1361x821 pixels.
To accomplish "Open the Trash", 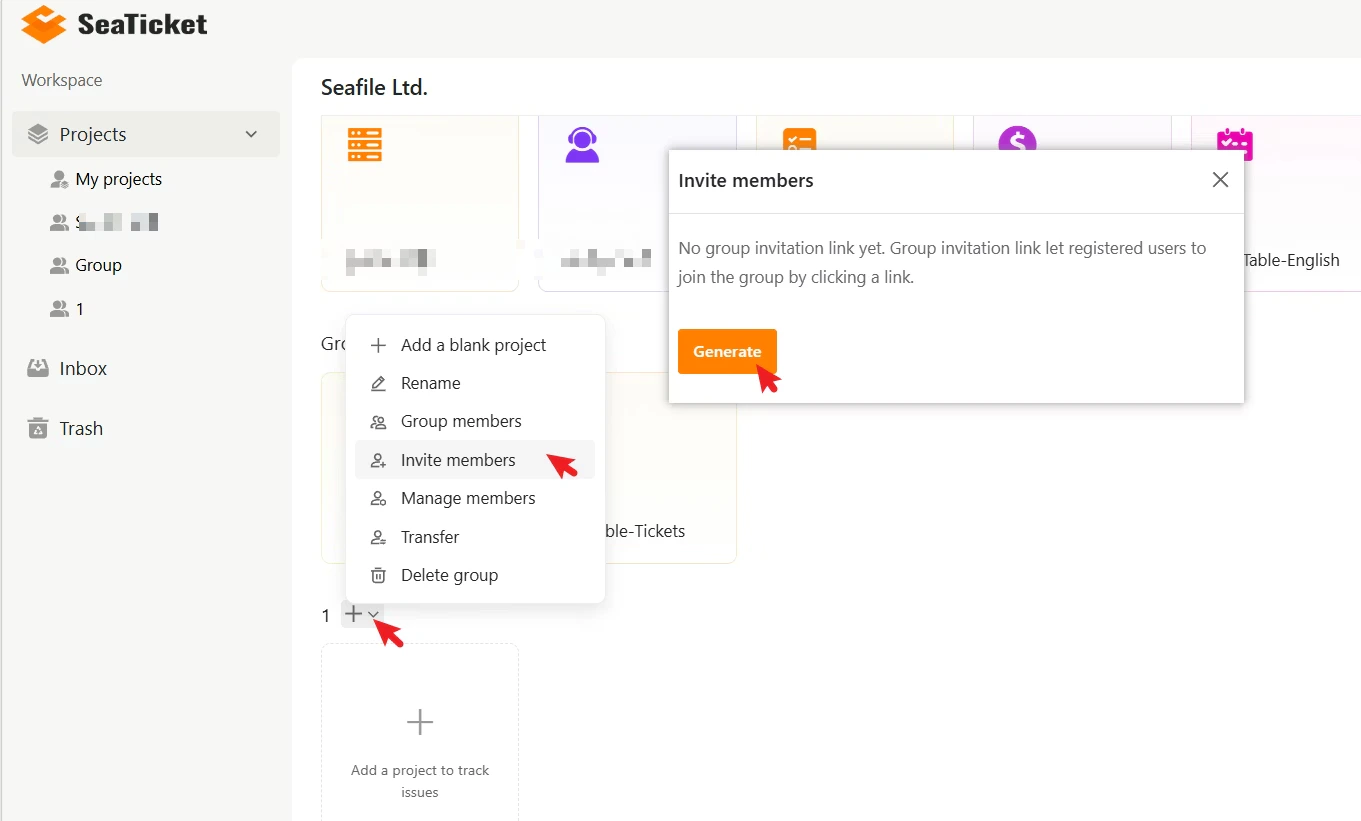I will (x=81, y=428).
